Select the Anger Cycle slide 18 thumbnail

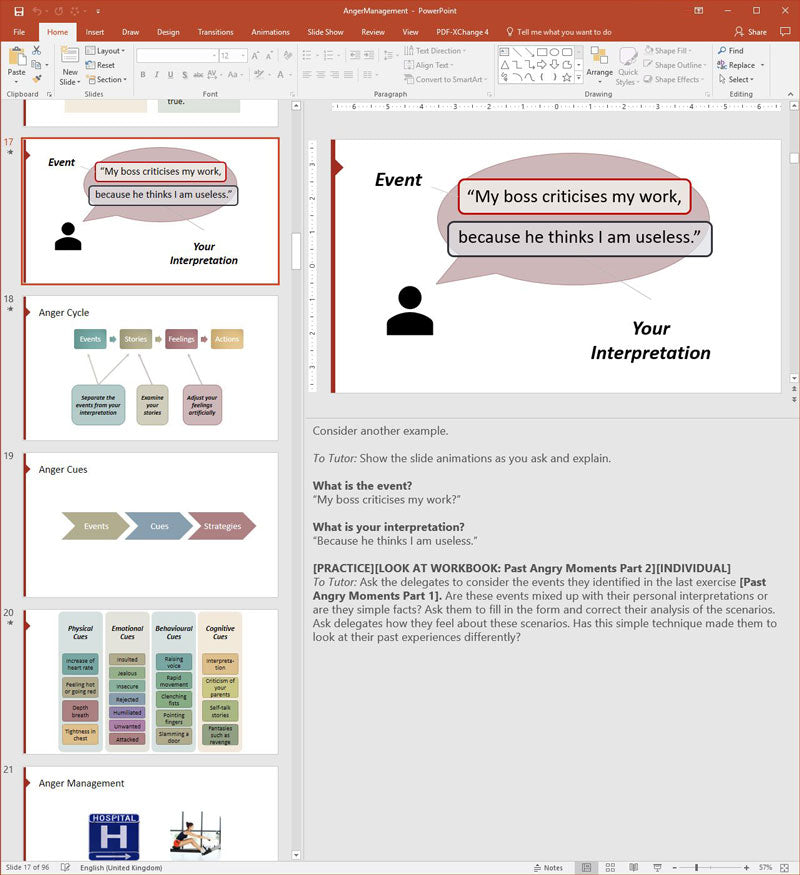(151, 368)
